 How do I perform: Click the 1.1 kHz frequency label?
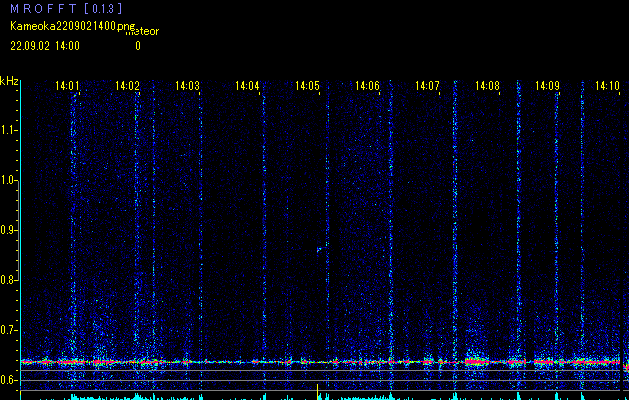coord(8,130)
